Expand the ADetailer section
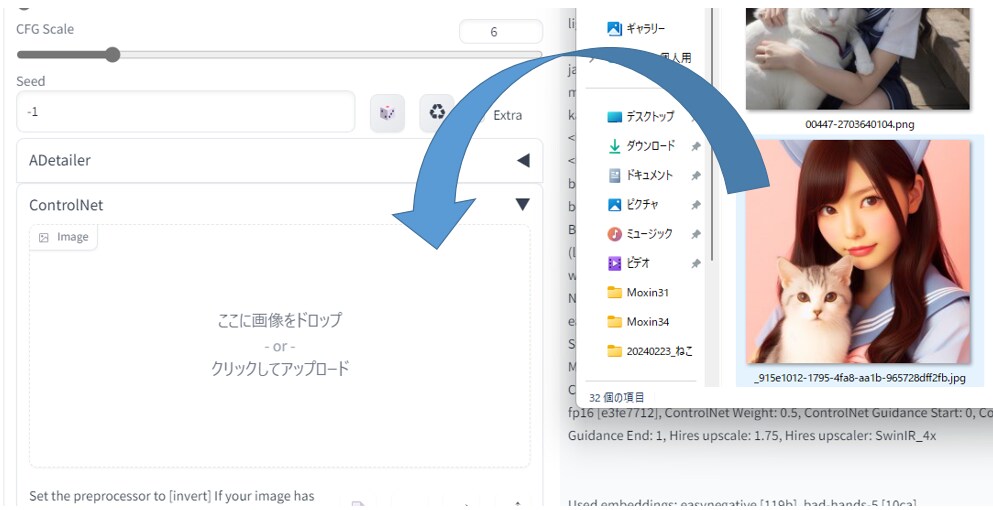993x510 pixels. pyautogui.click(x=522, y=160)
